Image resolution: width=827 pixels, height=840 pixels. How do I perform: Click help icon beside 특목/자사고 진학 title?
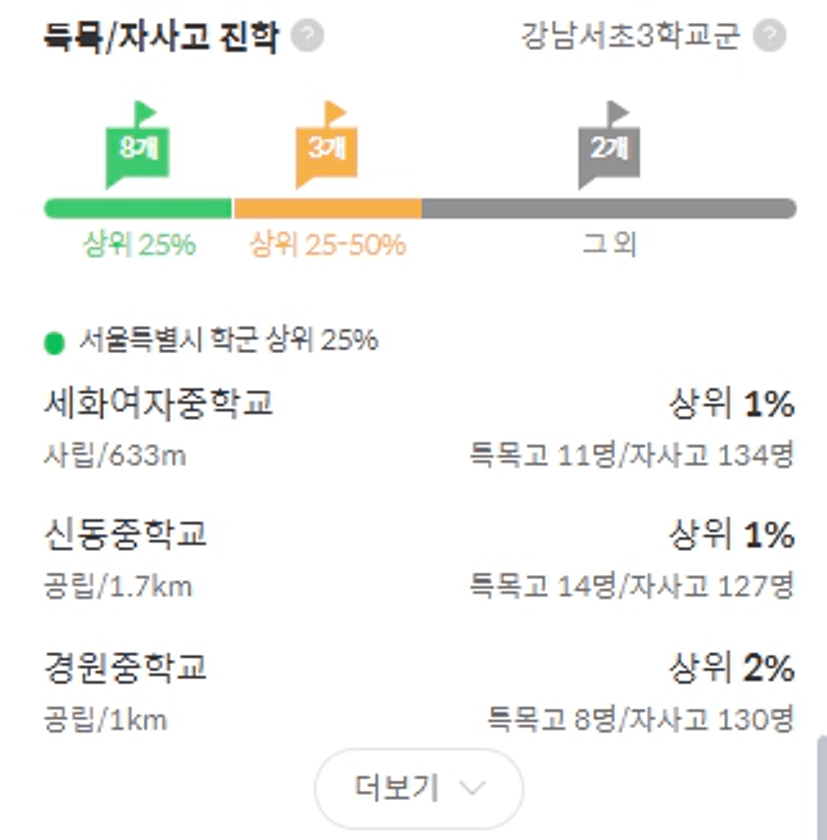coord(307,35)
